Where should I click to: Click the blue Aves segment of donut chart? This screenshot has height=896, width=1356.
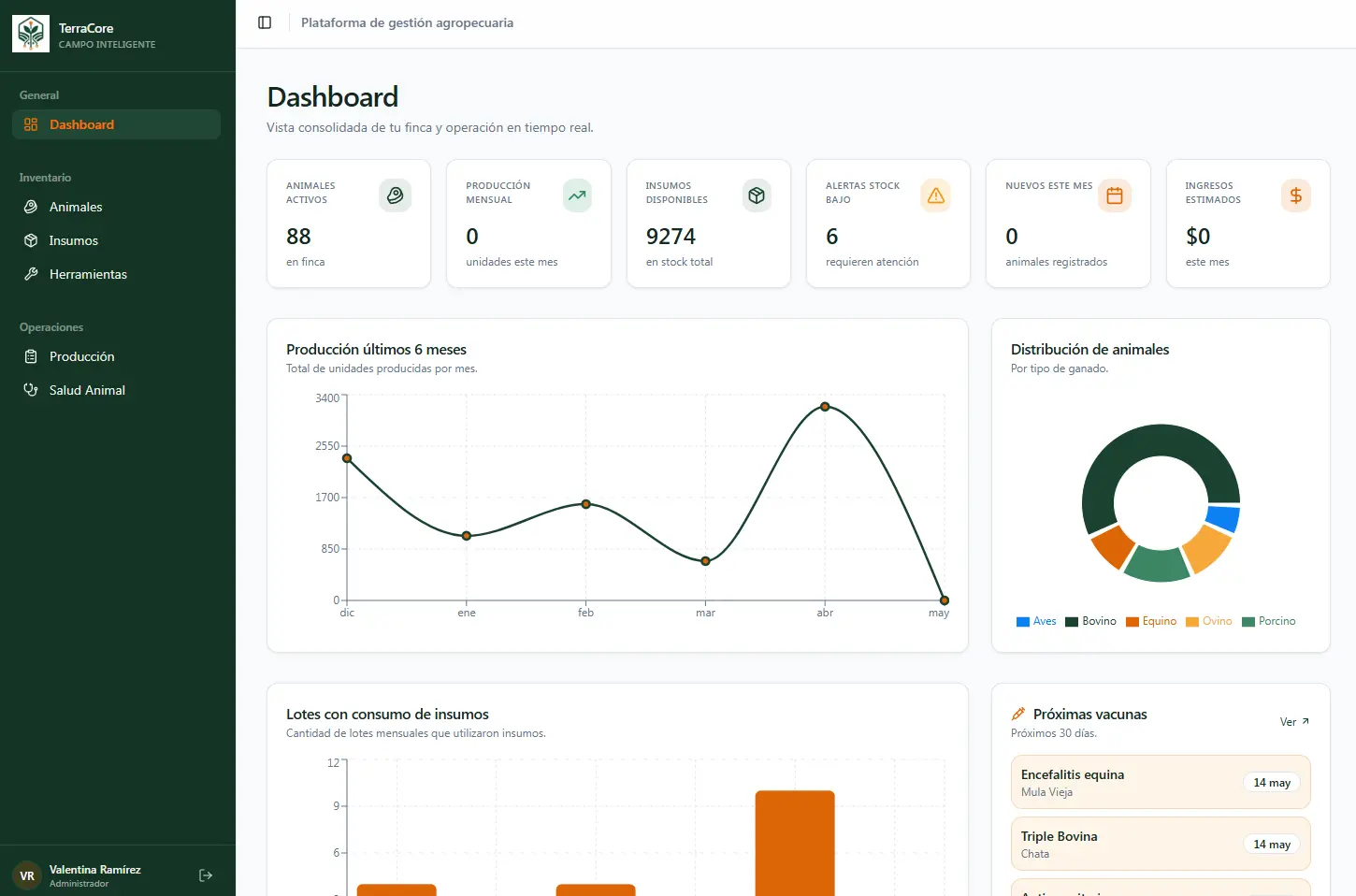point(1223,518)
